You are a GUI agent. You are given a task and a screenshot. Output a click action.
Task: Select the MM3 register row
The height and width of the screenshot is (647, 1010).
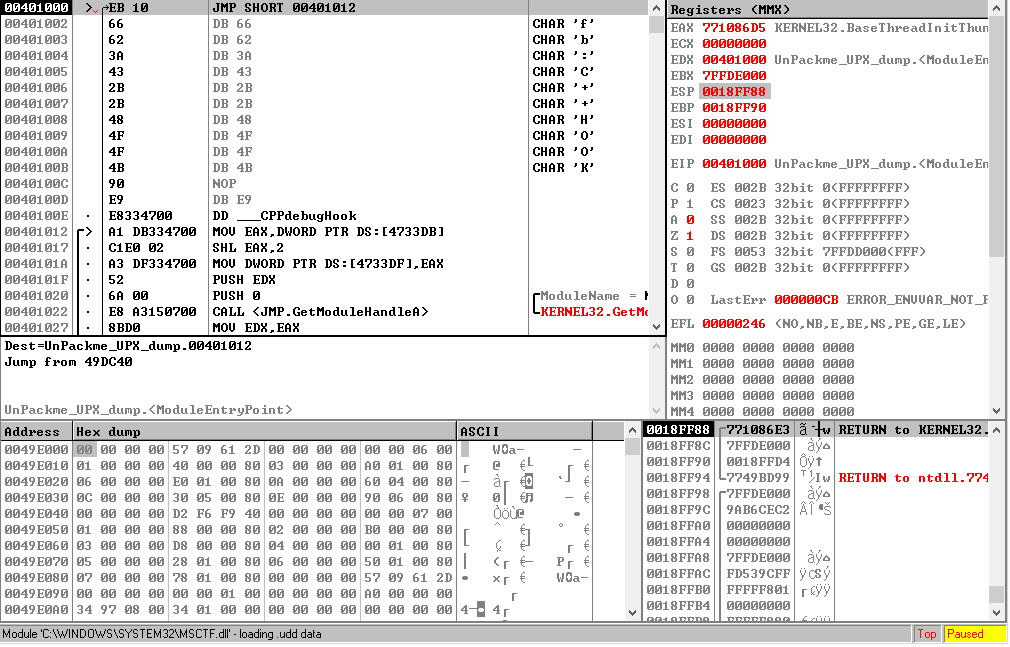point(762,396)
